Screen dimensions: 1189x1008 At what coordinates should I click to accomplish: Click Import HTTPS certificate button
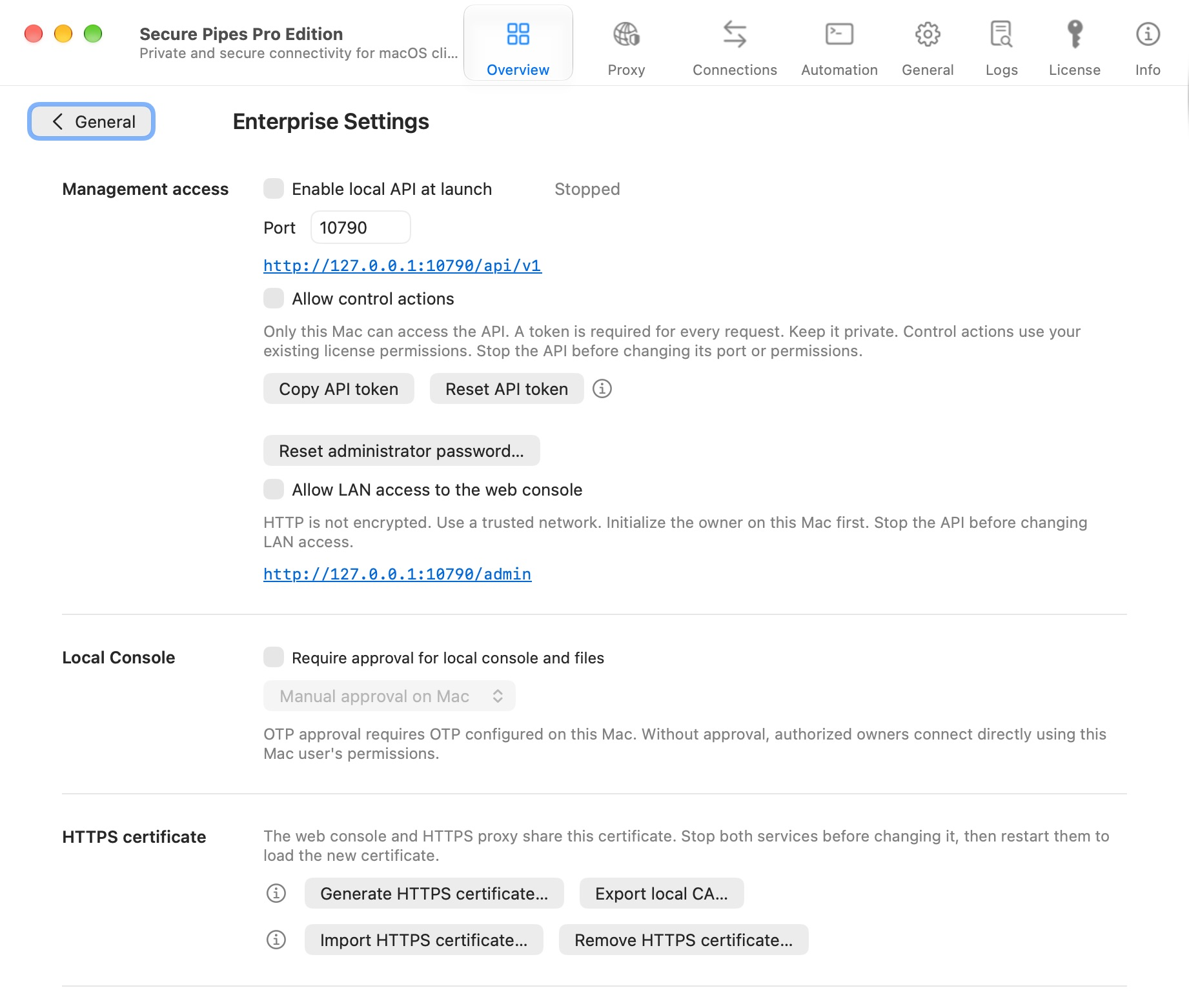(424, 940)
